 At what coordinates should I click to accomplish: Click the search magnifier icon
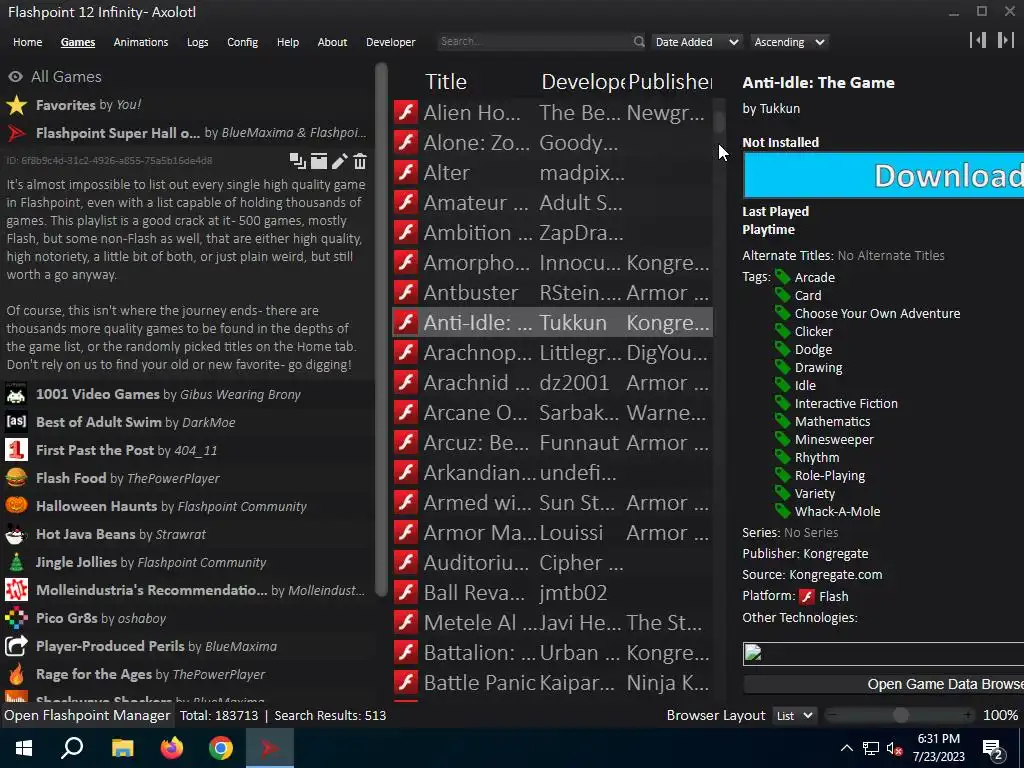pos(639,42)
